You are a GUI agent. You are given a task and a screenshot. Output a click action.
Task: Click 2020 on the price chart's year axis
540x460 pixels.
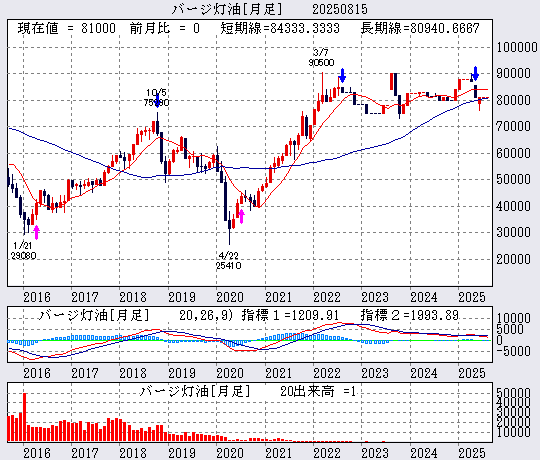coord(230,297)
